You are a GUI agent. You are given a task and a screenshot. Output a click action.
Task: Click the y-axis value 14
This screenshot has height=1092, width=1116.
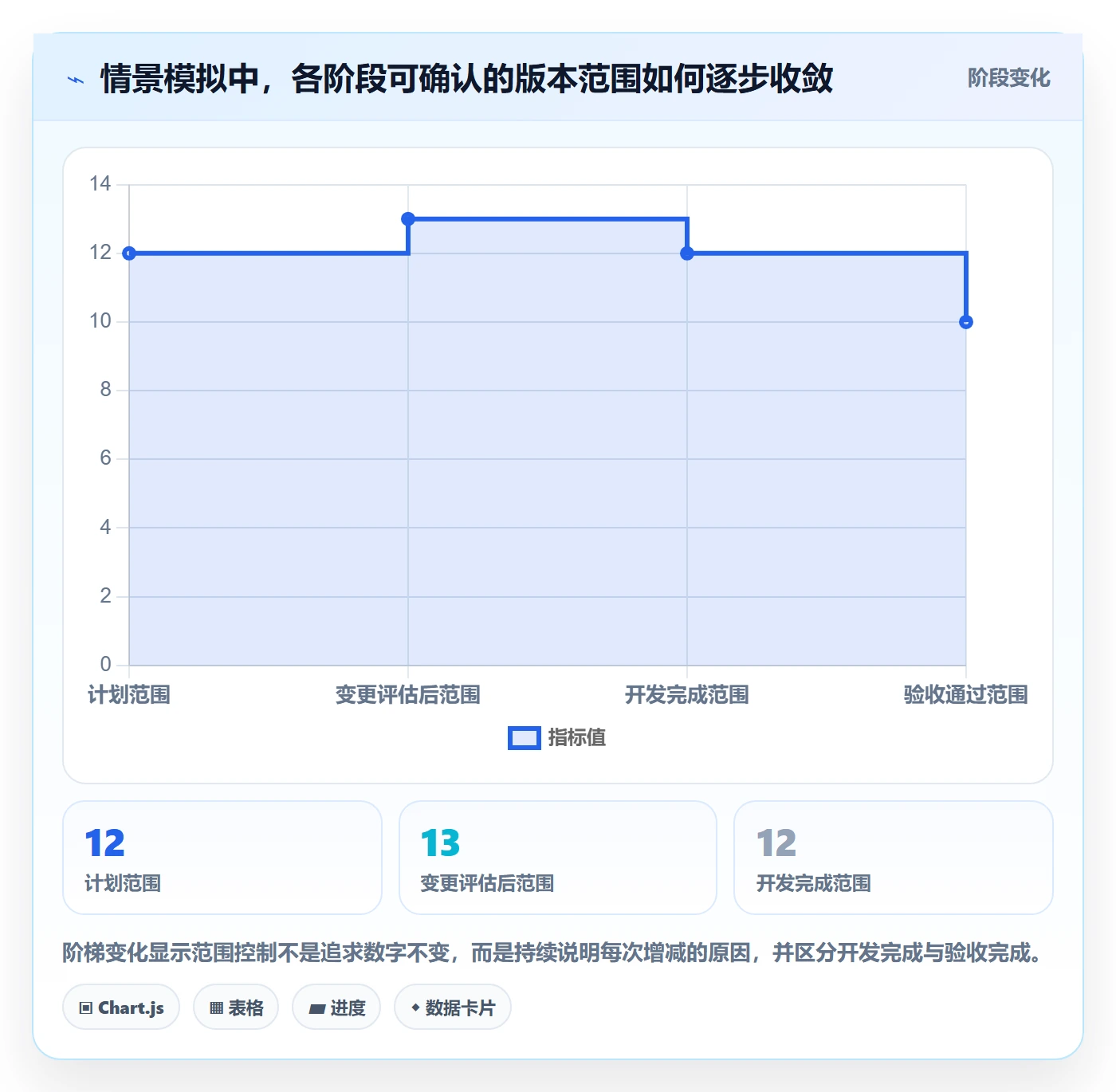pyautogui.click(x=100, y=184)
